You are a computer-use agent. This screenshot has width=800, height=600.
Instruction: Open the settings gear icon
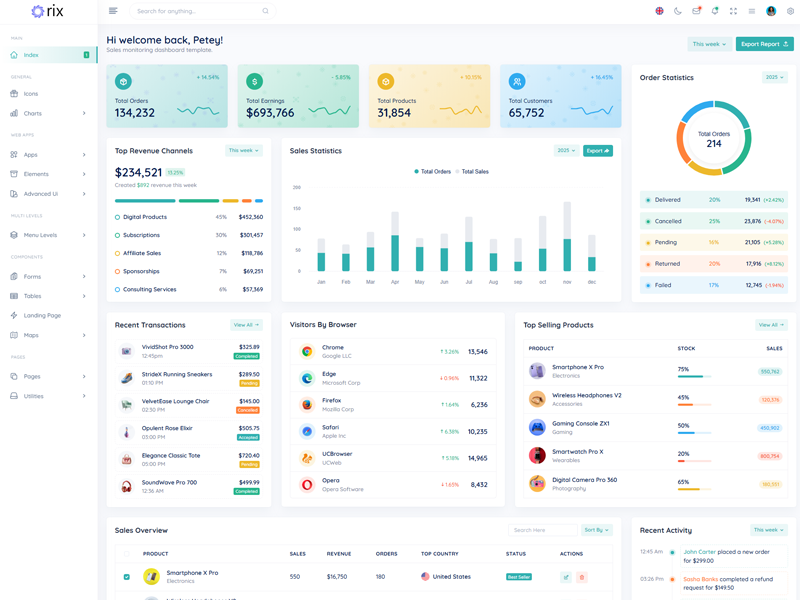(x=790, y=11)
